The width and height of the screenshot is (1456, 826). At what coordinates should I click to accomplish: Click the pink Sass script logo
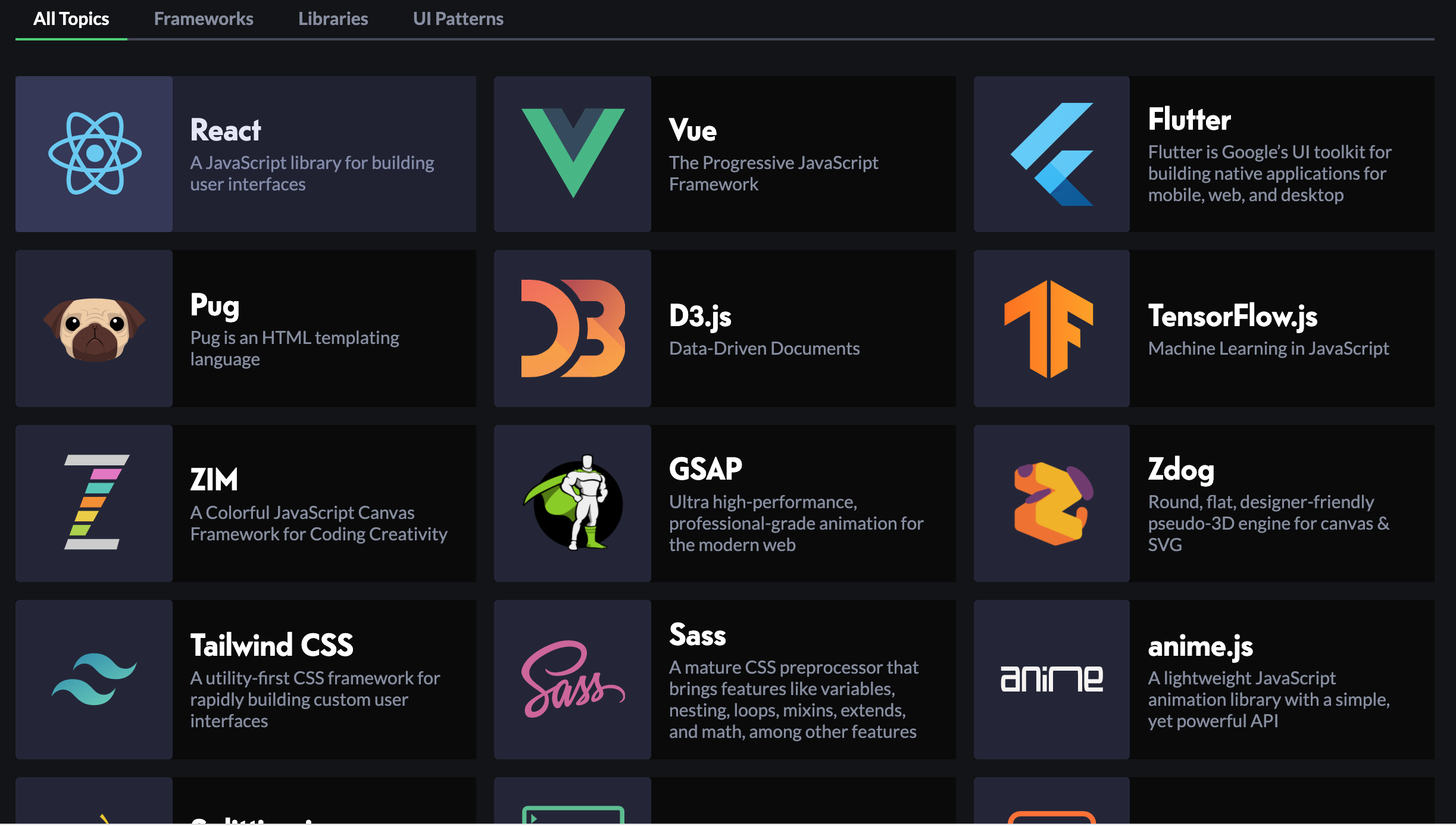coord(573,679)
